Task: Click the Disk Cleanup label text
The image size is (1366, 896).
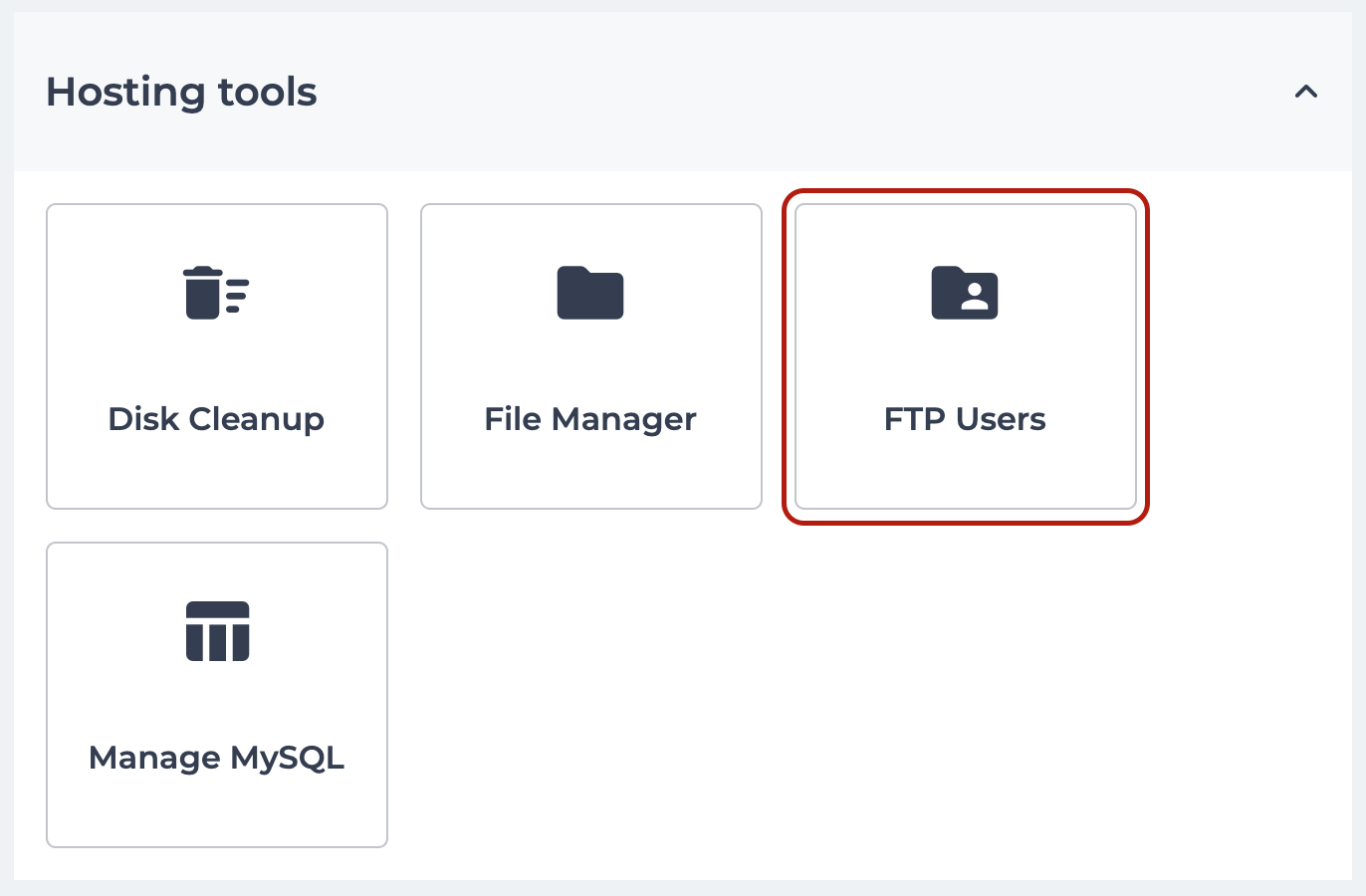Action: [216, 419]
